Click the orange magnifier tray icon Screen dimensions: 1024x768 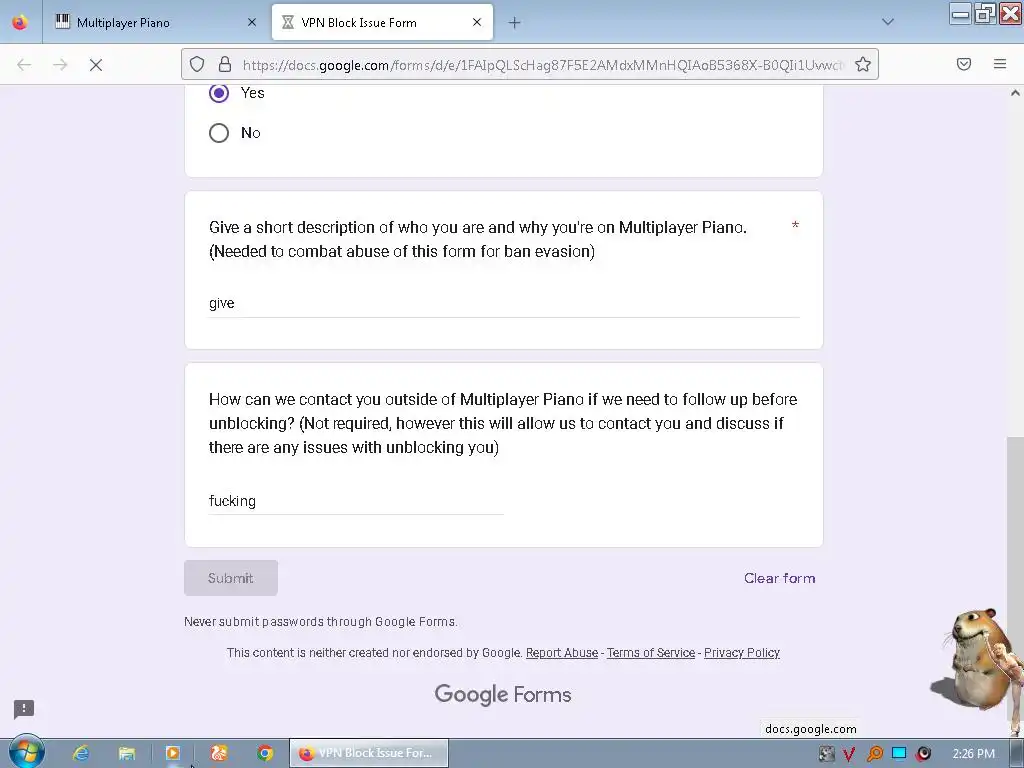pyautogui.click(x=874, y=754)
